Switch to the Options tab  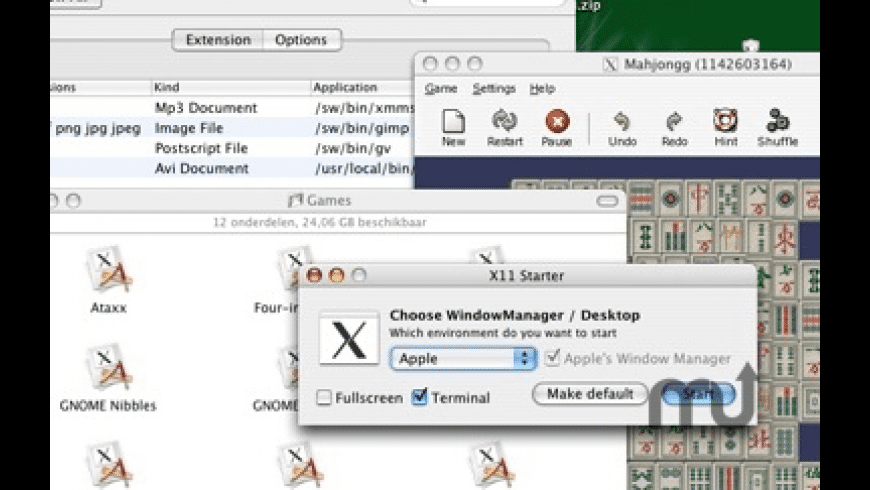(x=301, y=40)
